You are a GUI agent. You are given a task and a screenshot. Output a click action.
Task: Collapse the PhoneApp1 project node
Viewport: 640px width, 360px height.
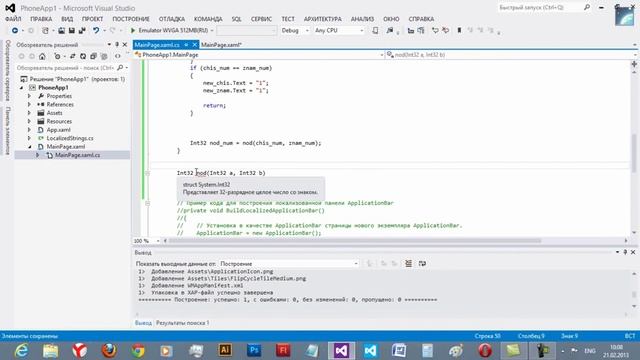pyautogui.click(x=22, y=88)
